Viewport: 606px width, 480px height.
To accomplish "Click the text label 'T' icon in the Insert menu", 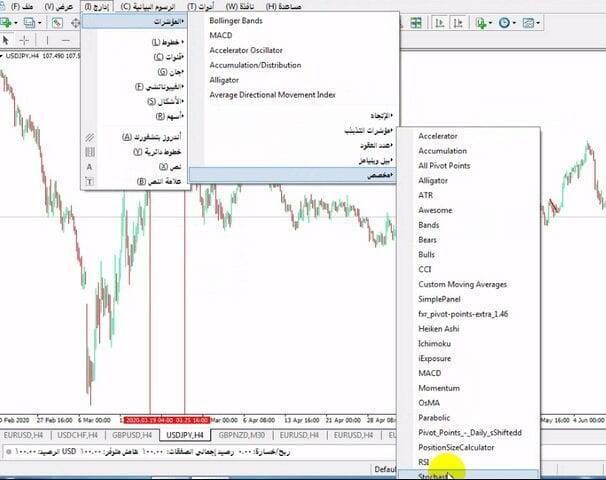I will pyautogui.click(x=90, y=182).
